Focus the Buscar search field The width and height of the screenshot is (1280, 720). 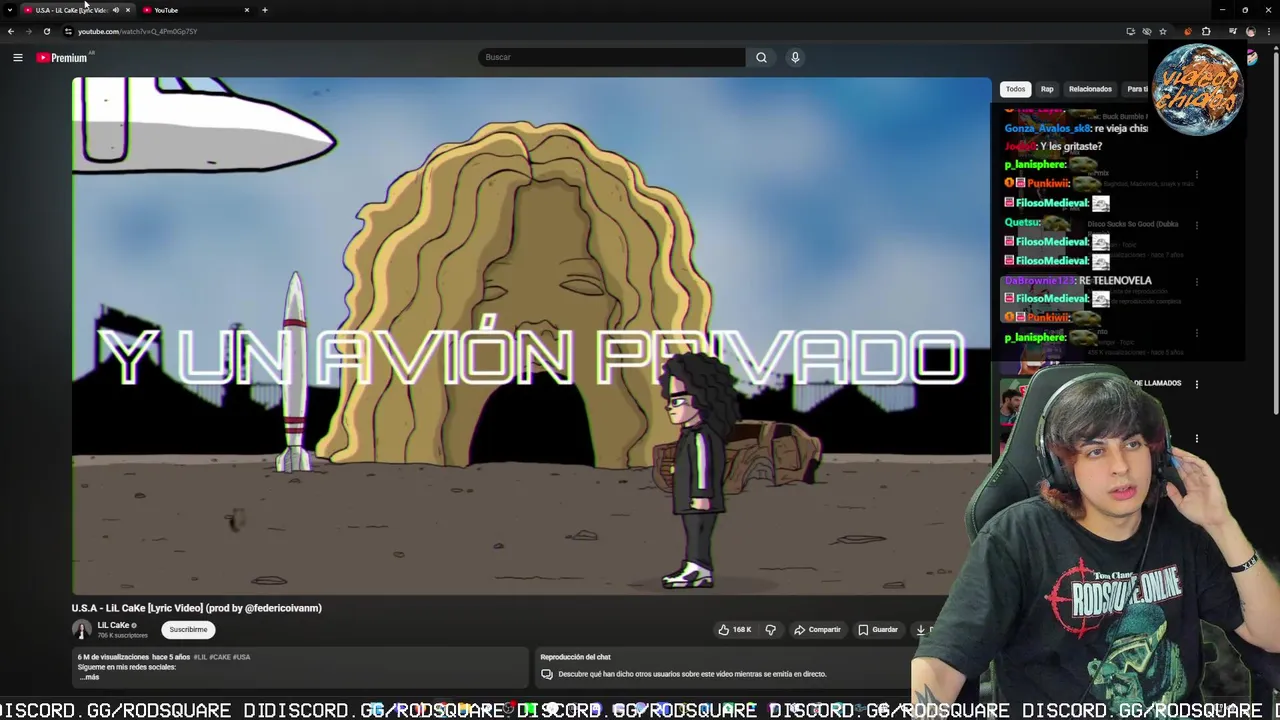tap(612, 57)
